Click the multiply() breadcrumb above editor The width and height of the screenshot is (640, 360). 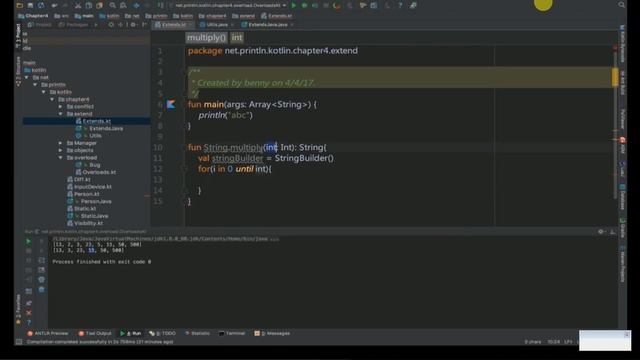206,38
